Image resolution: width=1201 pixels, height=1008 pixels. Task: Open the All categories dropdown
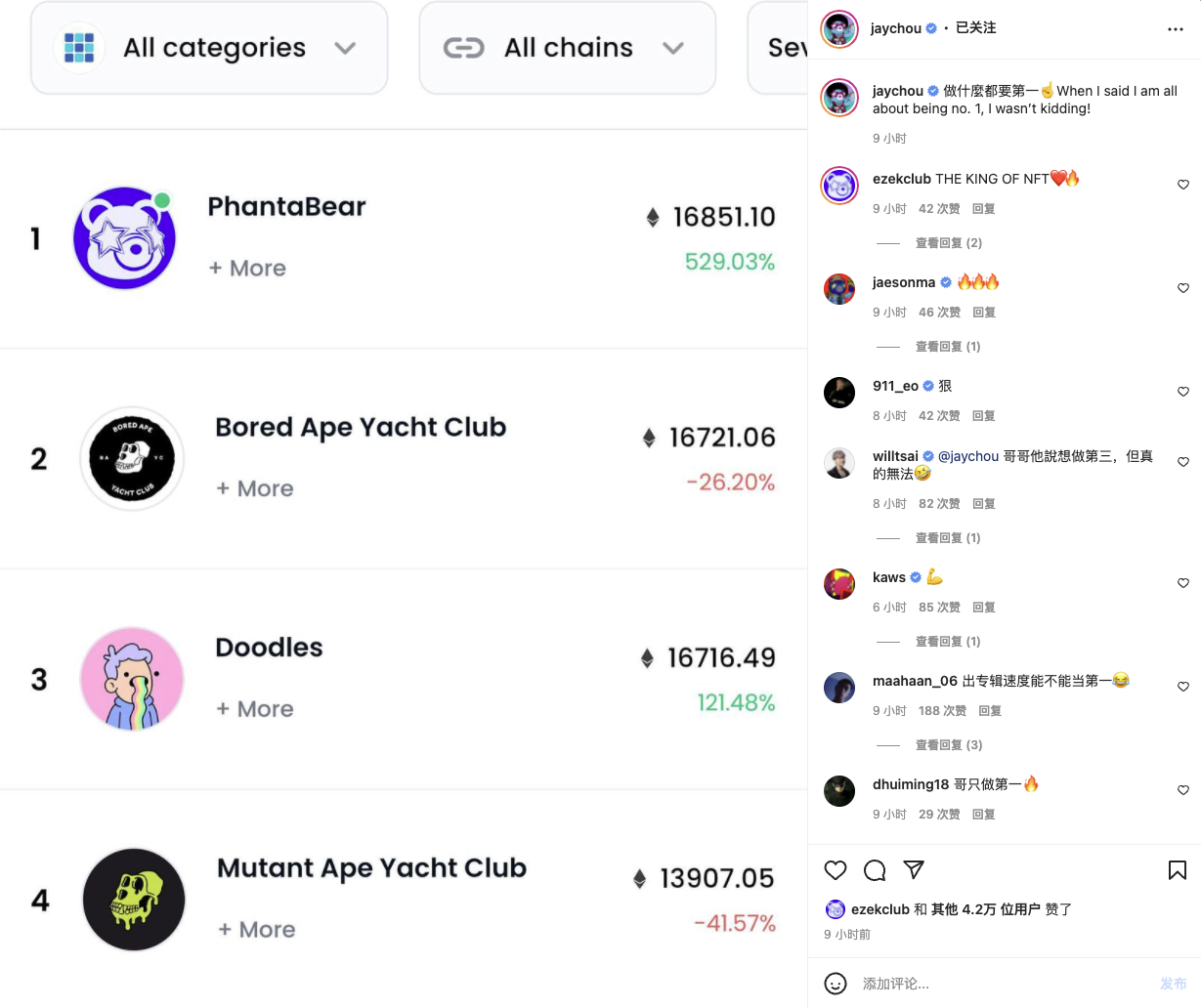point(209,48)
